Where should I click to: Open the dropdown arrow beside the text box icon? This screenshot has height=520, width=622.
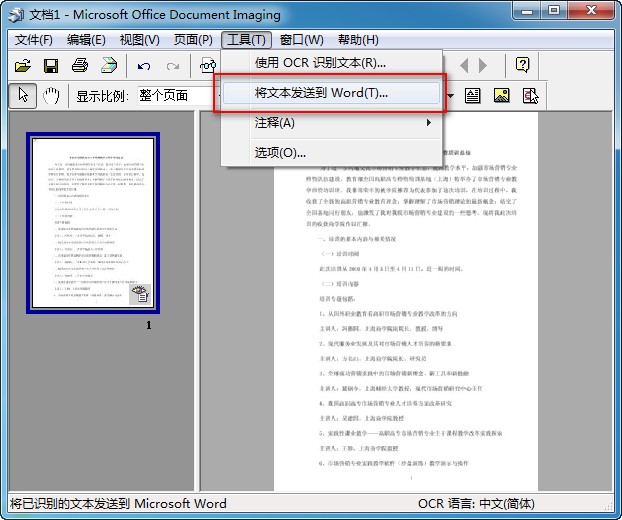coord(450,96)
